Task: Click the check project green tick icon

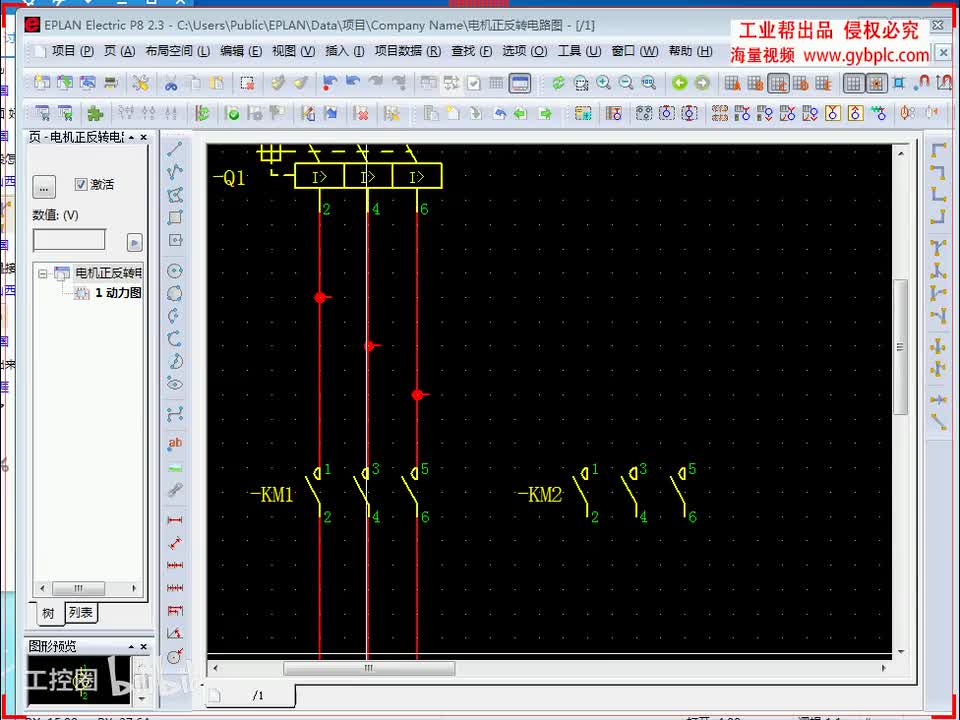Action: click(233, 113)
